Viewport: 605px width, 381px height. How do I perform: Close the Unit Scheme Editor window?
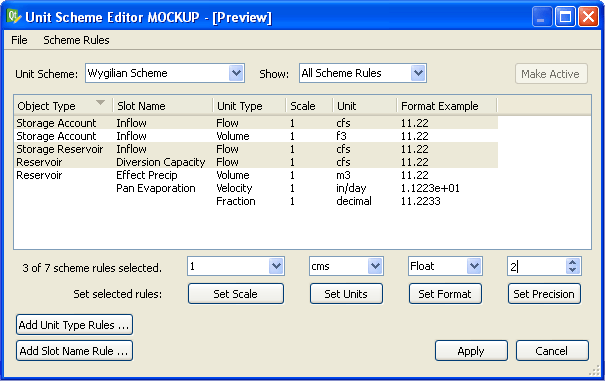click(x=588, y=17)
